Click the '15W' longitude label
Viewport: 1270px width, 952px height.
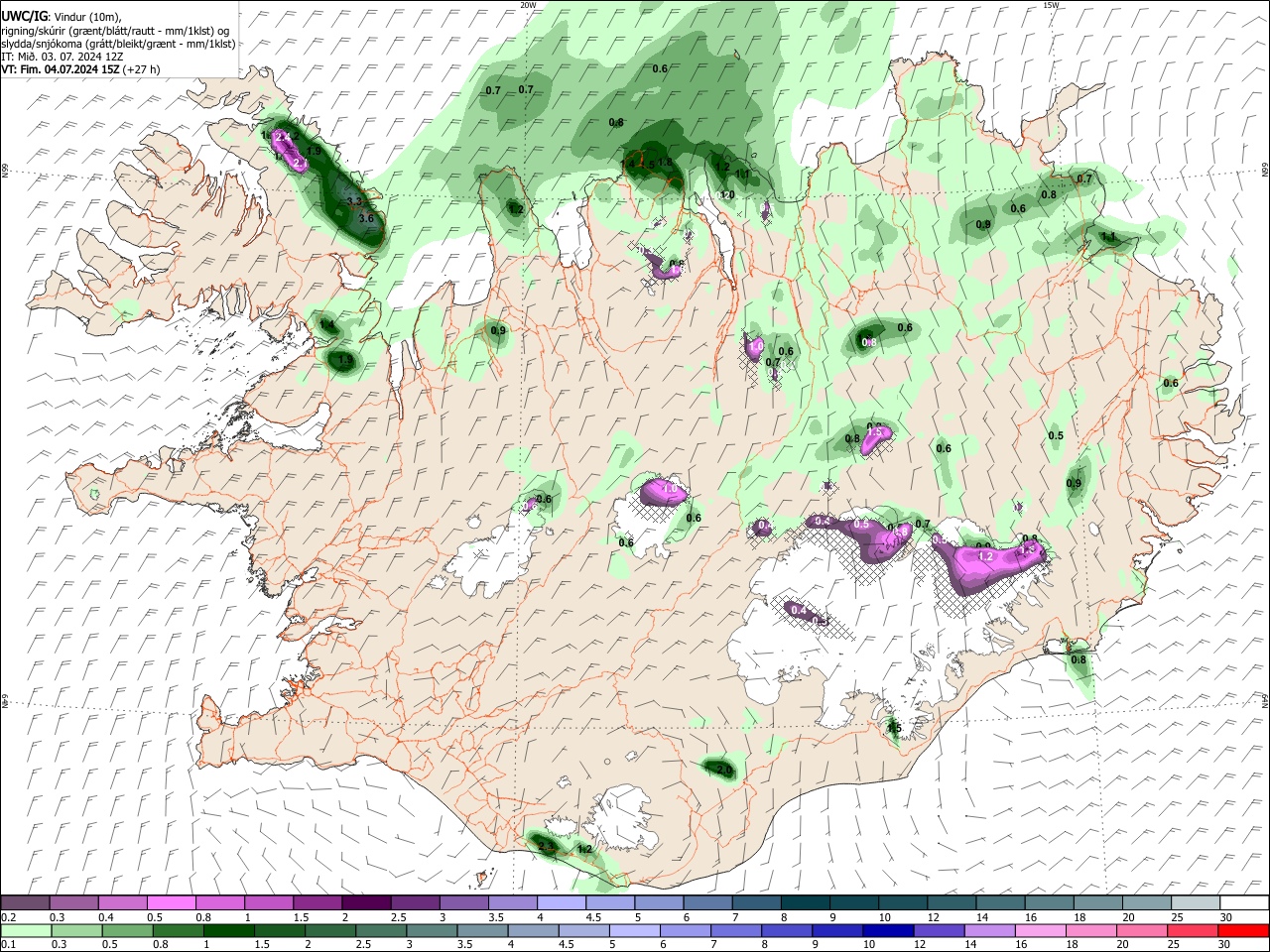pyautogui.click(x=1051, y=5)
